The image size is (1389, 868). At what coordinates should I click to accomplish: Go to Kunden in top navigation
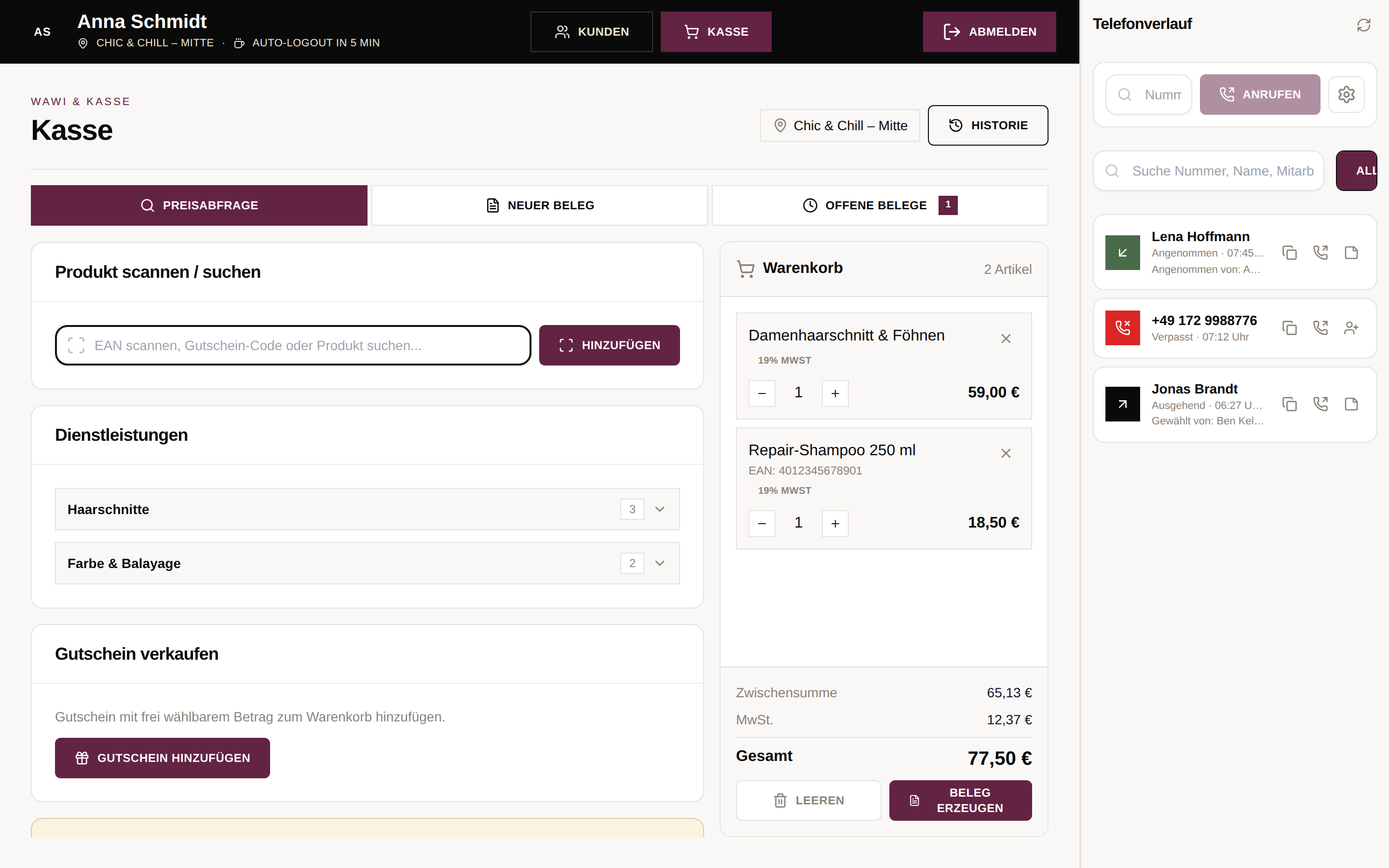tap(592, 31)
